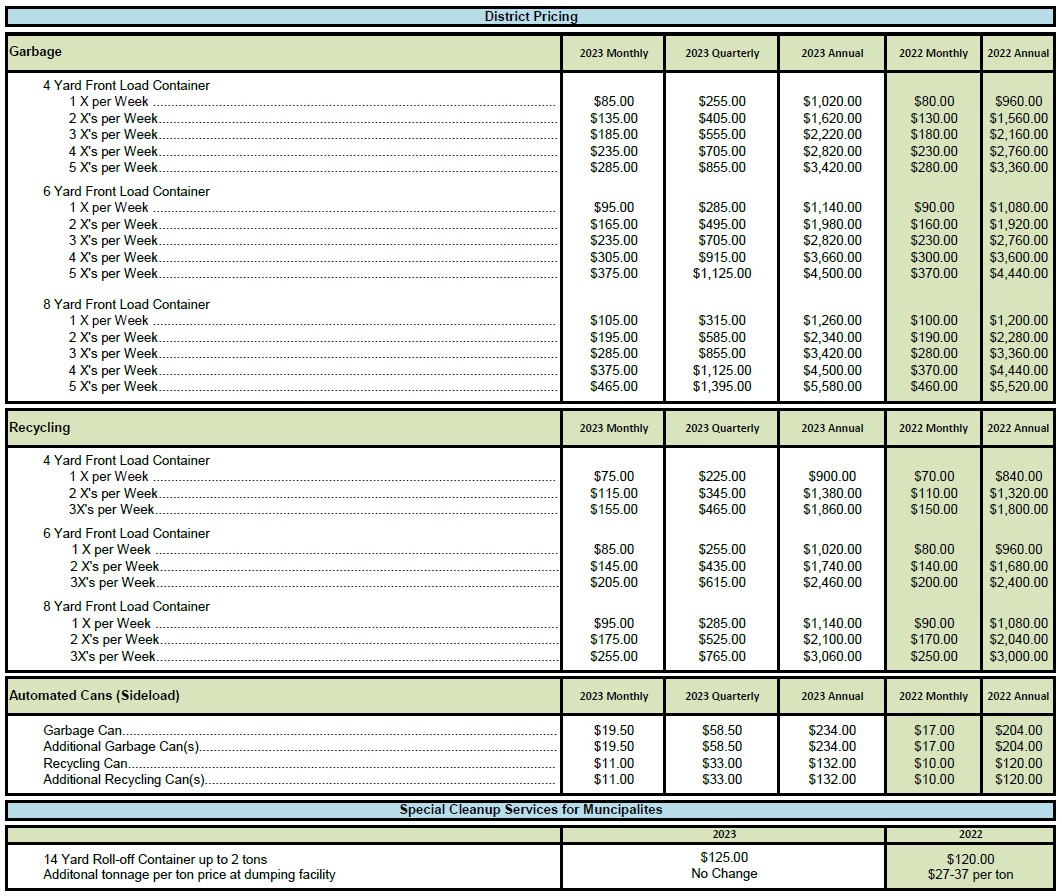Viewport: 1062px width, 896px height.
Task: Select the $915.00 quarterly value
Action: pos(722,257)
